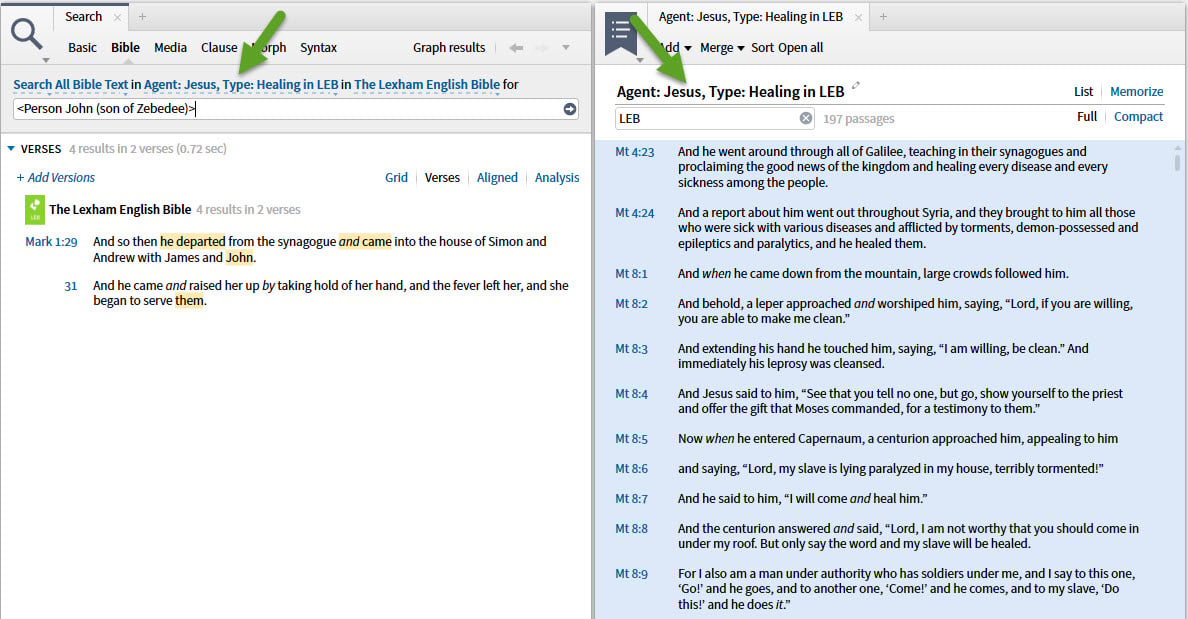Click the Agent: Jesus, Type: Healing in LEB search link
The height and width of the screenshot is (619, 1188).
coord(241,85)
